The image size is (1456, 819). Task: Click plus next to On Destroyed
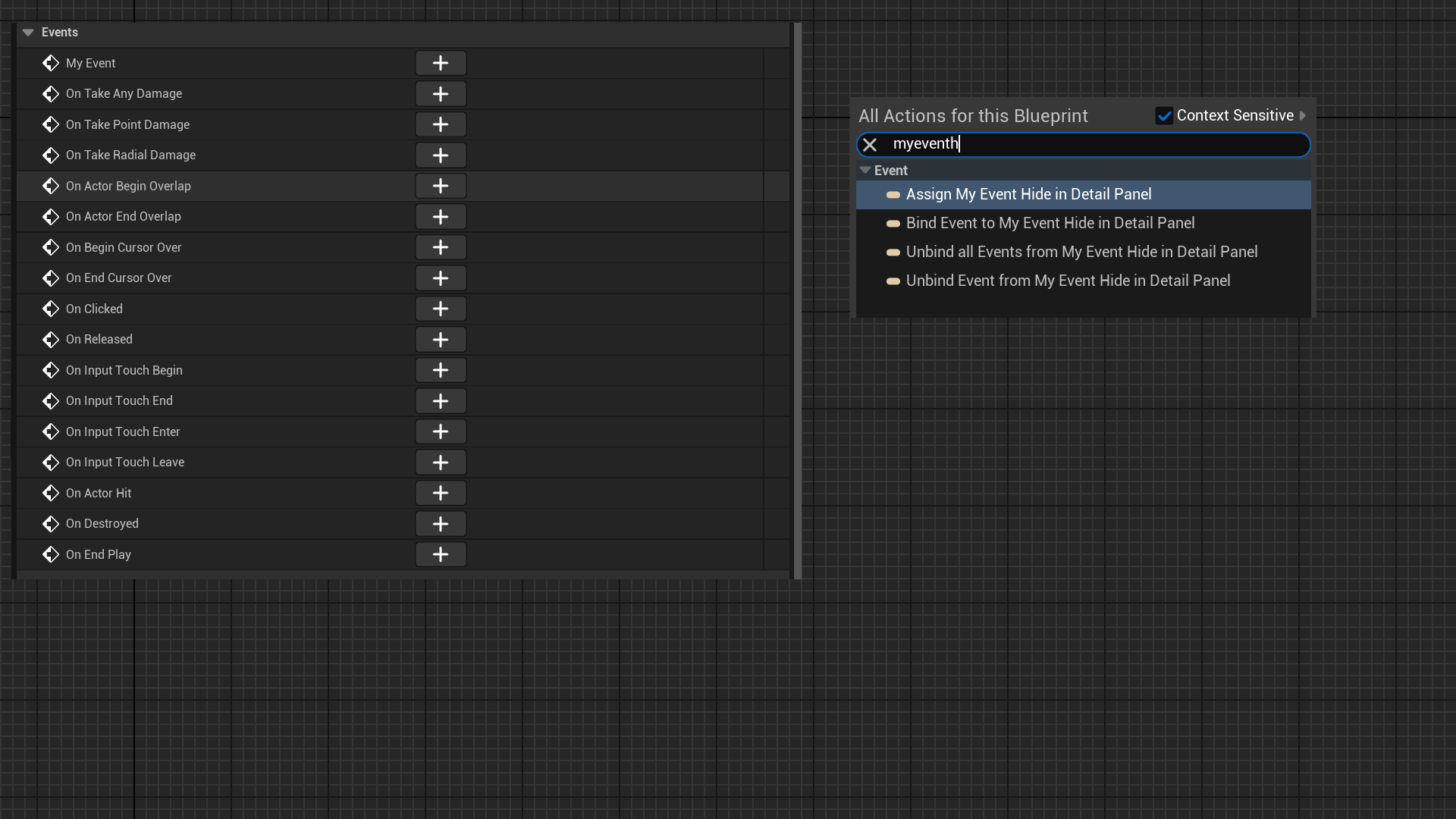tap(441, 524)
